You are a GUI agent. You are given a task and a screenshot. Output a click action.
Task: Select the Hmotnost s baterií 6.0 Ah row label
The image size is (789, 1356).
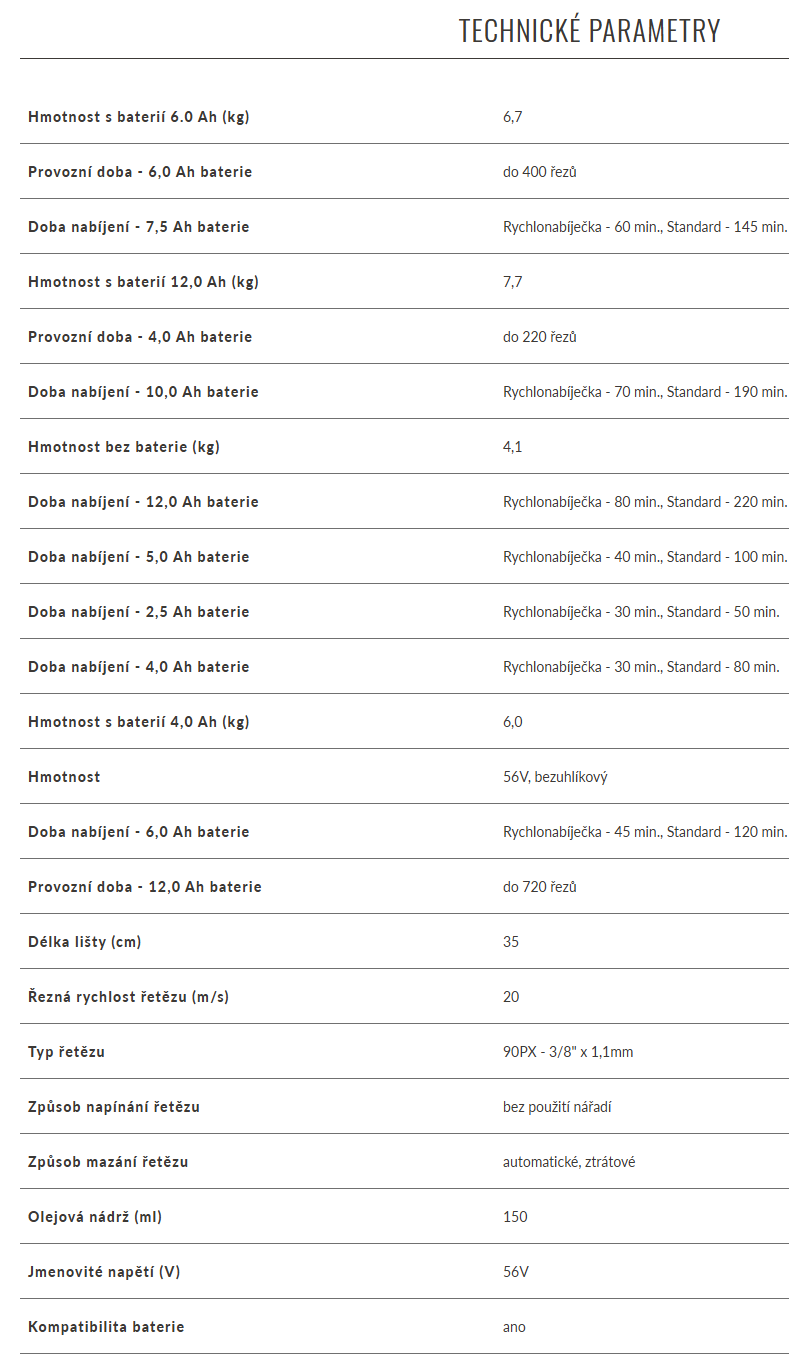click(139, 117)
